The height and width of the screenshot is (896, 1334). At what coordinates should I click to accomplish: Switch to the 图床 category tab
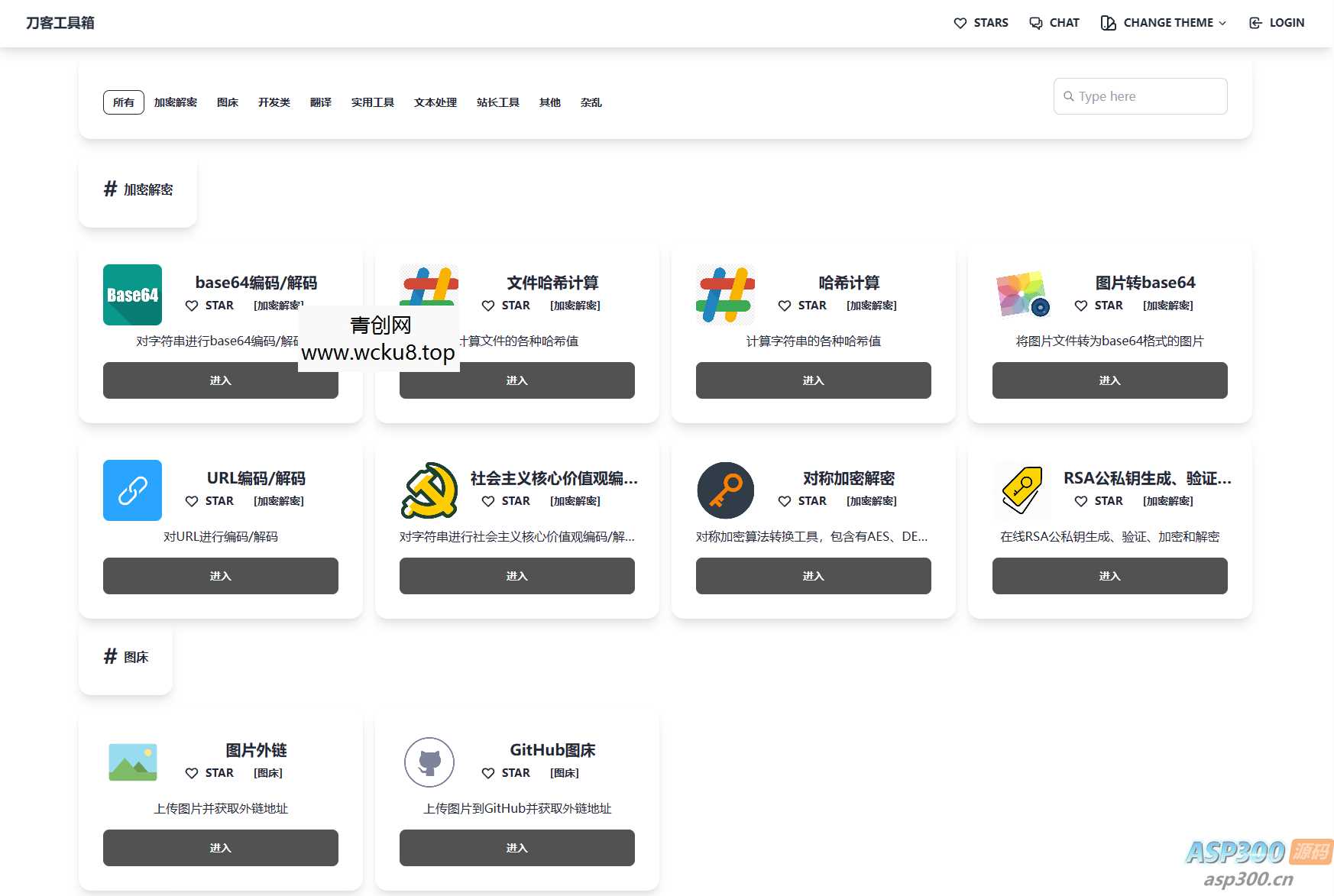[227, 102]
